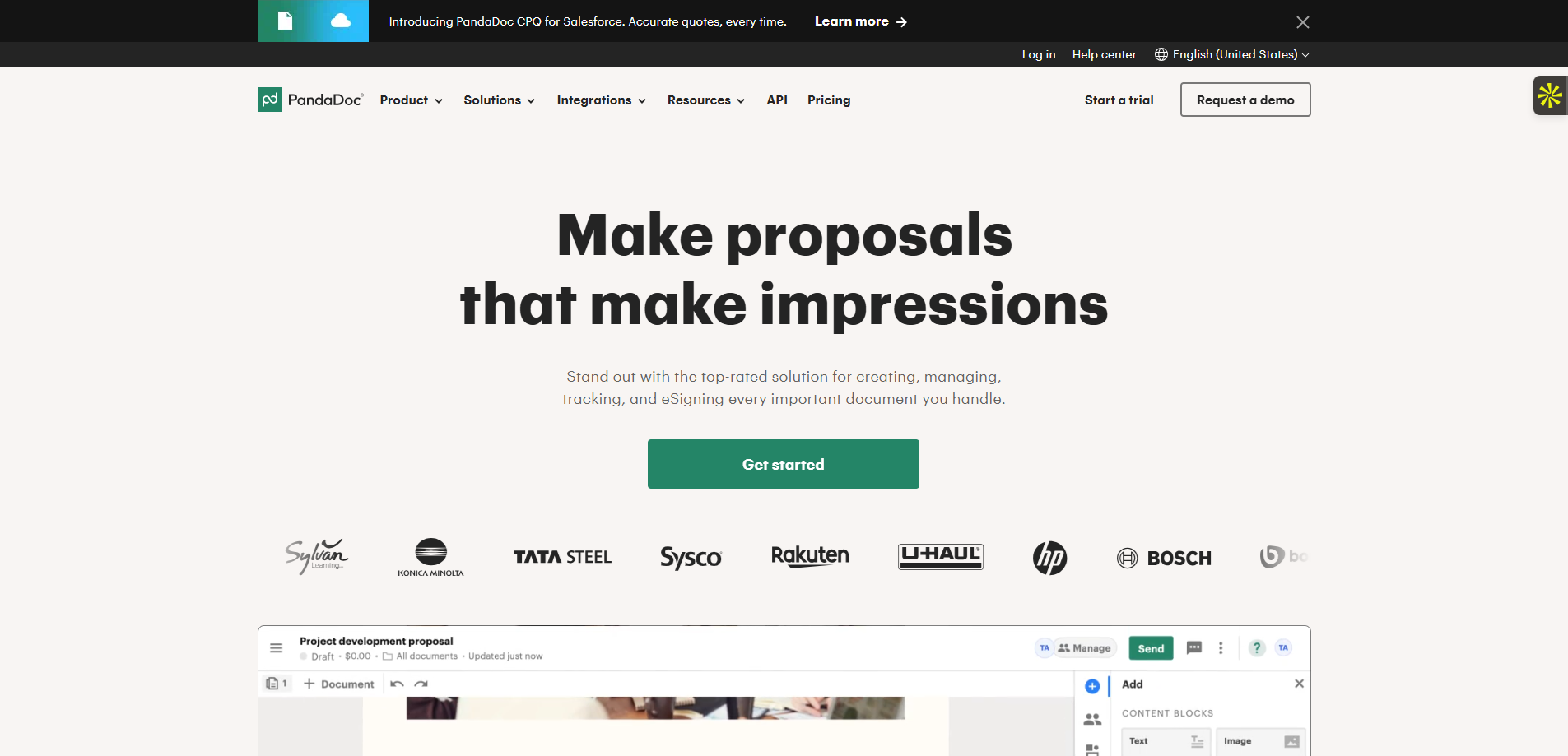The image size is (1568, 756).
Task: Open the Pricing page
Action: (829, 100)
